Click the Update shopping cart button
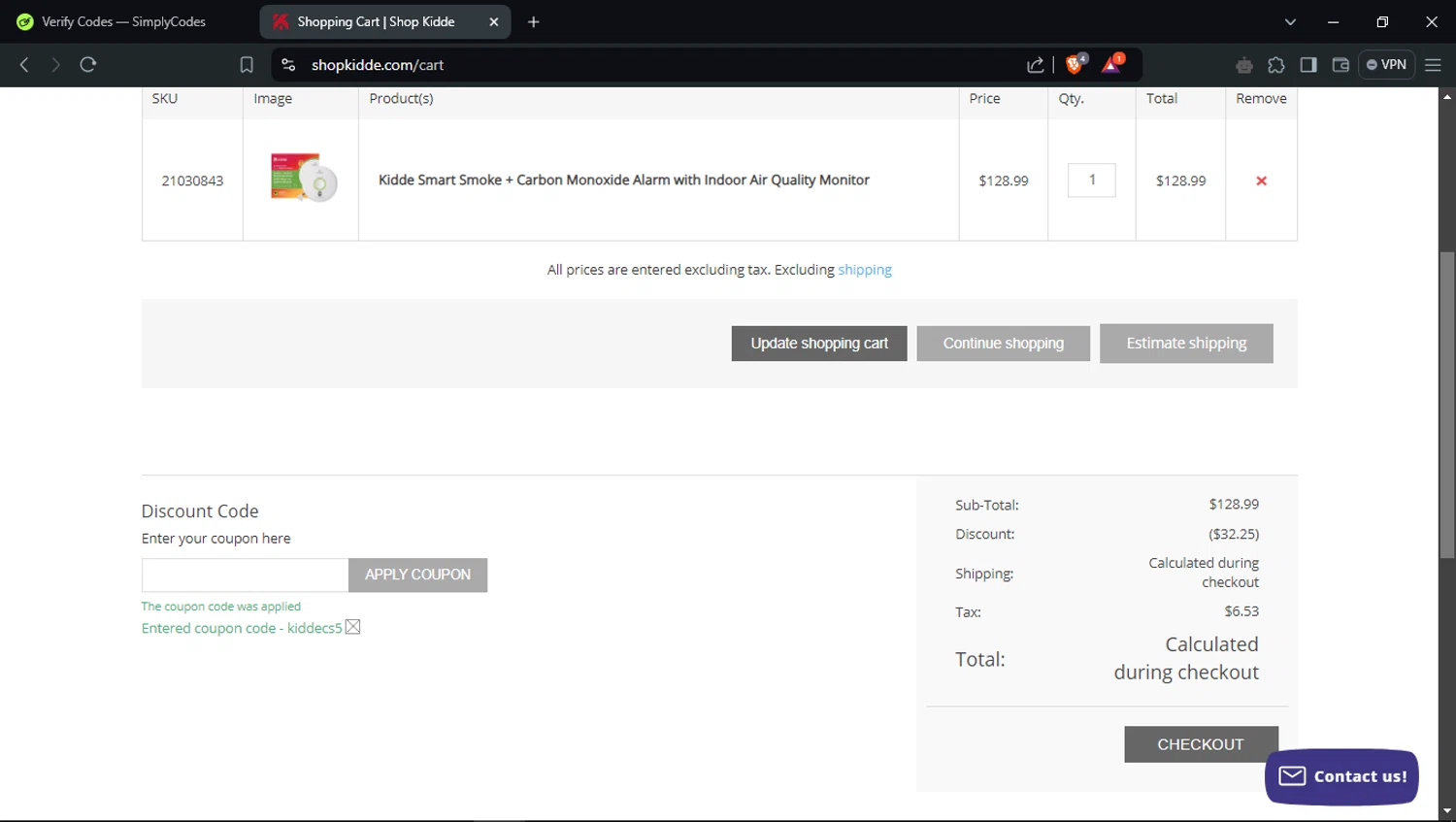 (x=819, y=344)
